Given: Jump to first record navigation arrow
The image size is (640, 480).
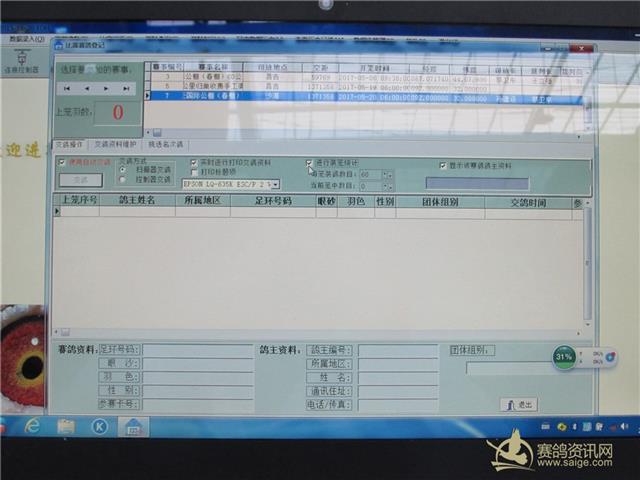Looking at the screenshot, I should (67, 89).
